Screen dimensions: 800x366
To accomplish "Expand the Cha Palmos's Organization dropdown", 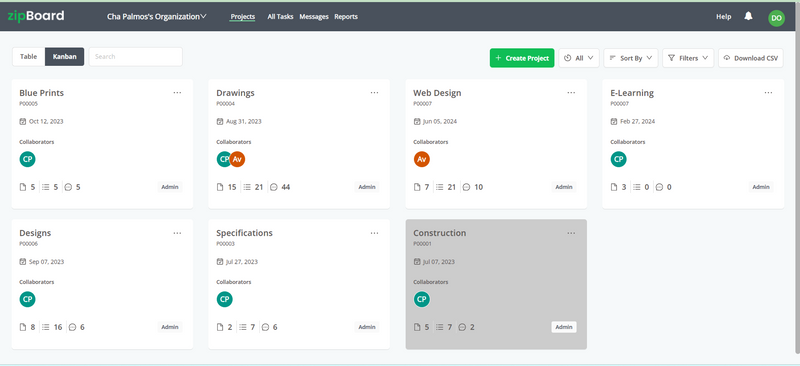I will pyautogui.click(x=157, y=16).
